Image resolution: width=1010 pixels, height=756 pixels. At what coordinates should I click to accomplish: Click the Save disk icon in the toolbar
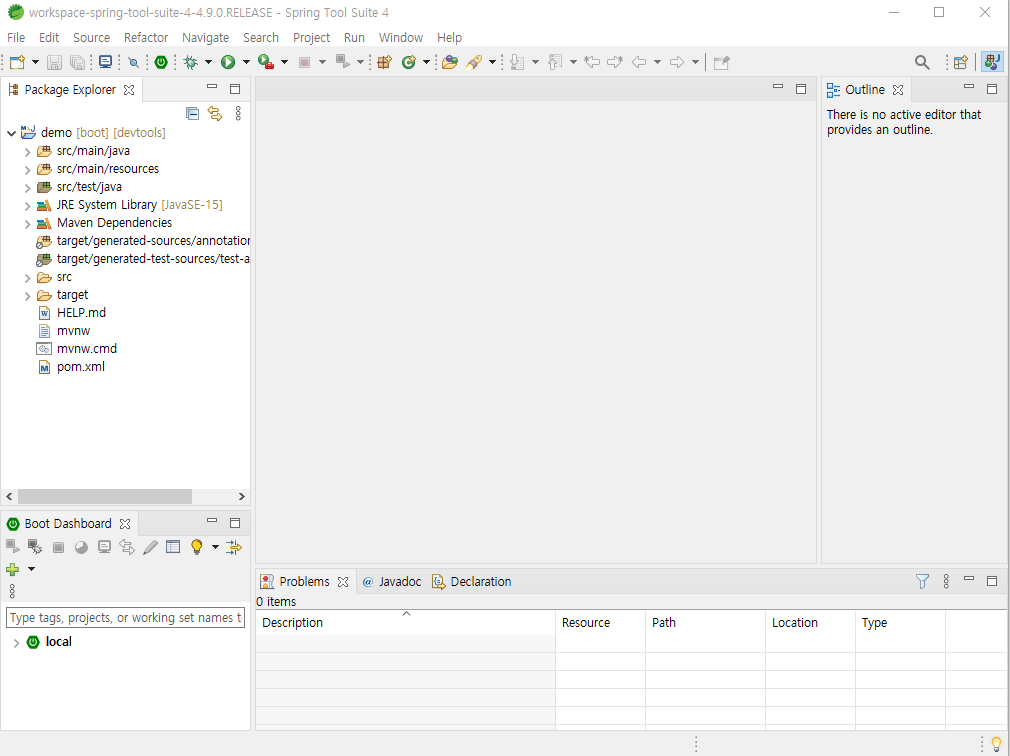pyautogui.click(x=55, y=62)
